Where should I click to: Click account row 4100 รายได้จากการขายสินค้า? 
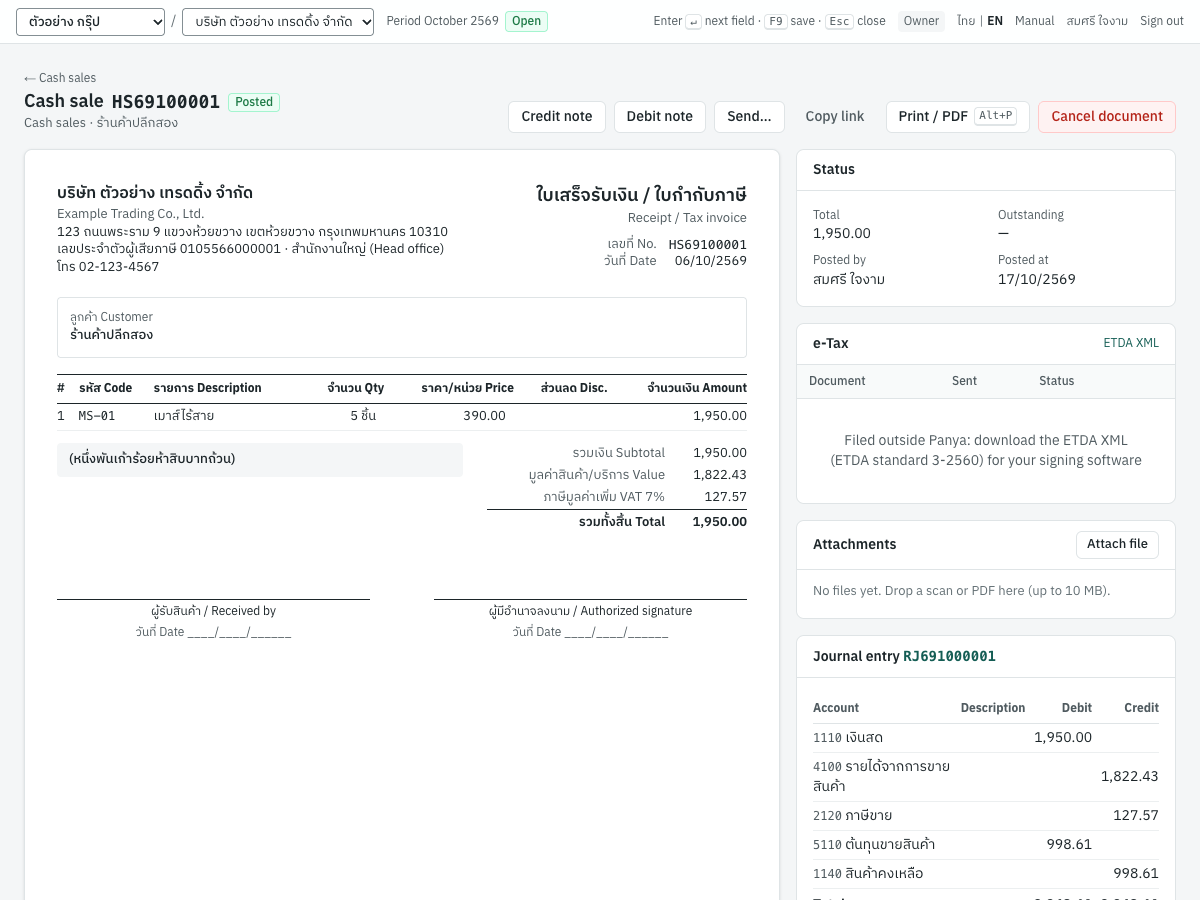tap(986, 777)
